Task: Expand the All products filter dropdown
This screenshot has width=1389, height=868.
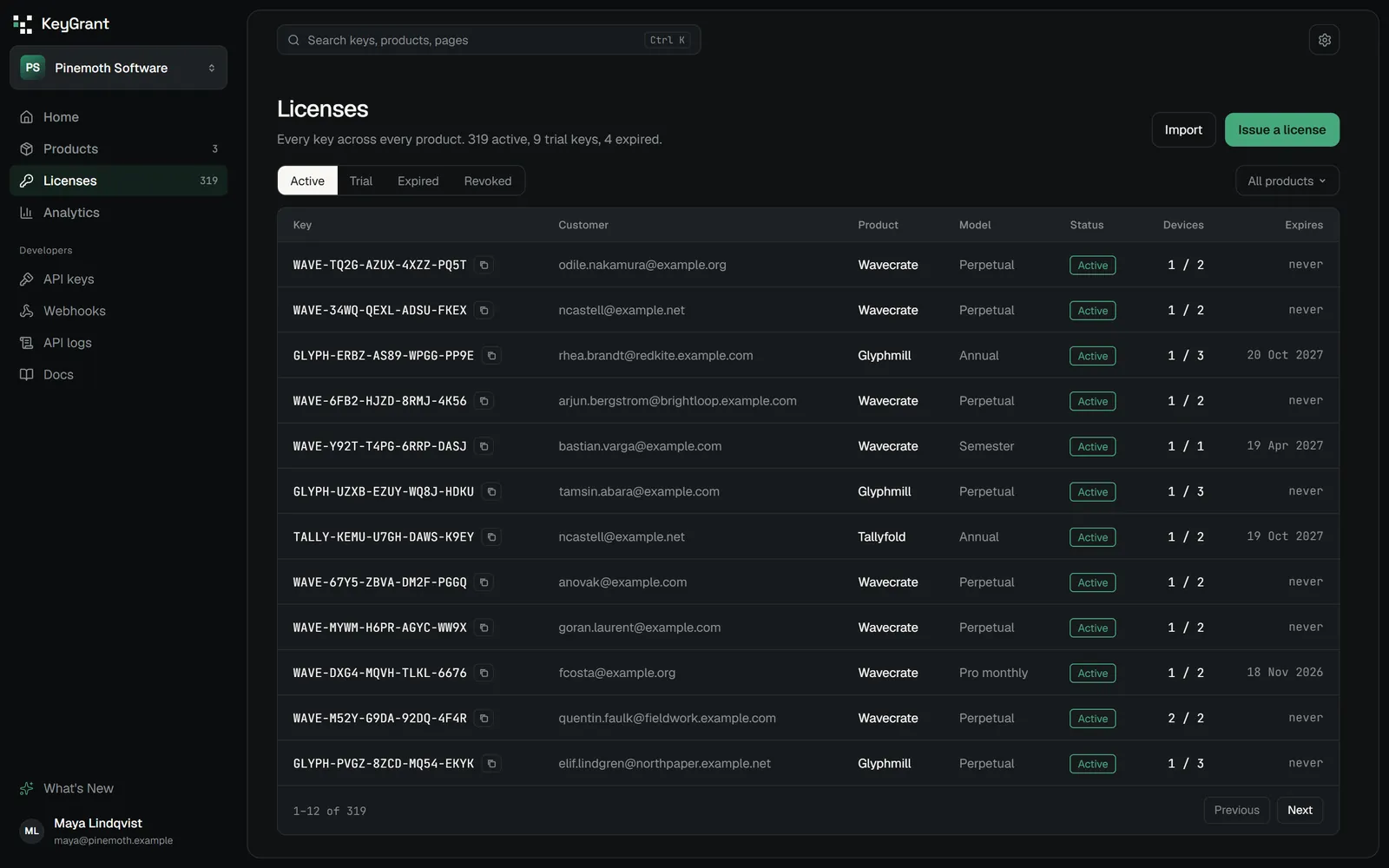Action: coord(1287,181)
